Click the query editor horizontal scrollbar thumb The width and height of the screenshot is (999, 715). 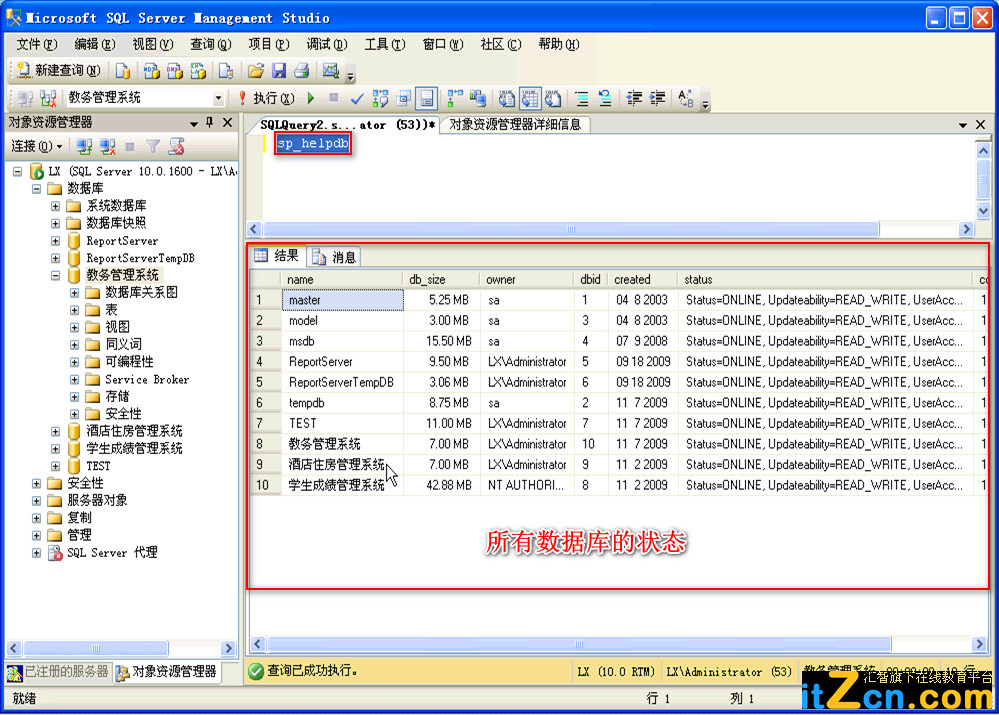pyautogui.click(x=571, y=229)
